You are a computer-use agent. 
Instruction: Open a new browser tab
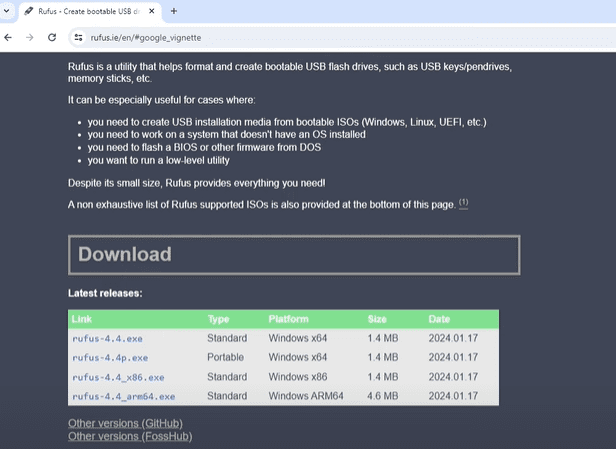(174, 11)
